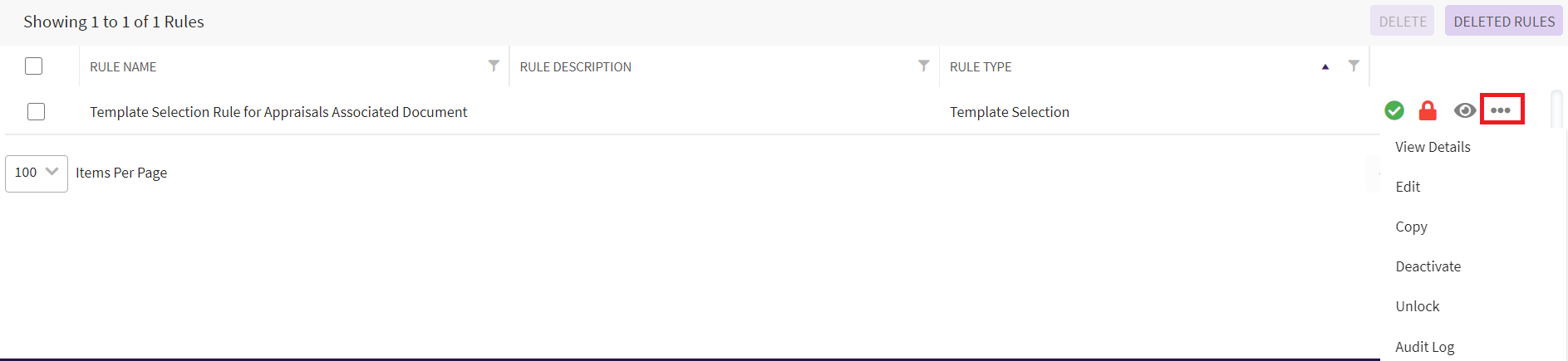Viewport: 1568px width, 361px height.
Task: Choose Edit from the context menu
Action: [x=1408, y=187]
